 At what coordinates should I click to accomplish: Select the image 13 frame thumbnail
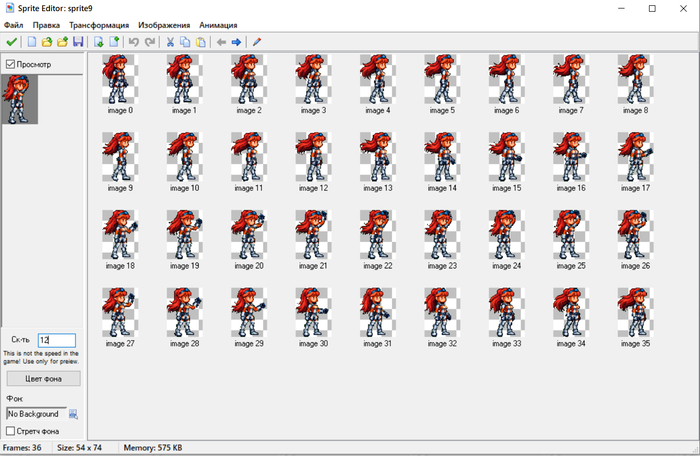click(x=375, y=159)
